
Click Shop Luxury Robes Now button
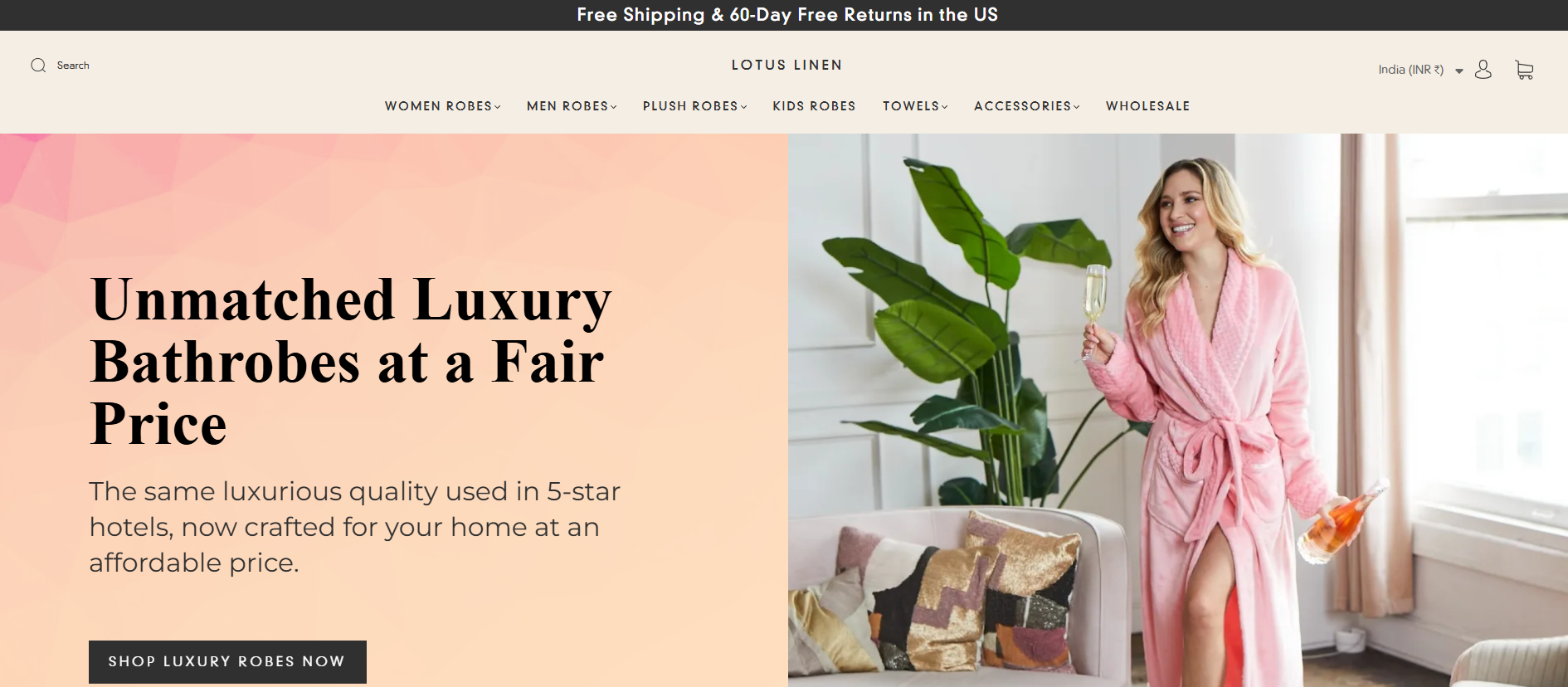(x=227, y=662)
